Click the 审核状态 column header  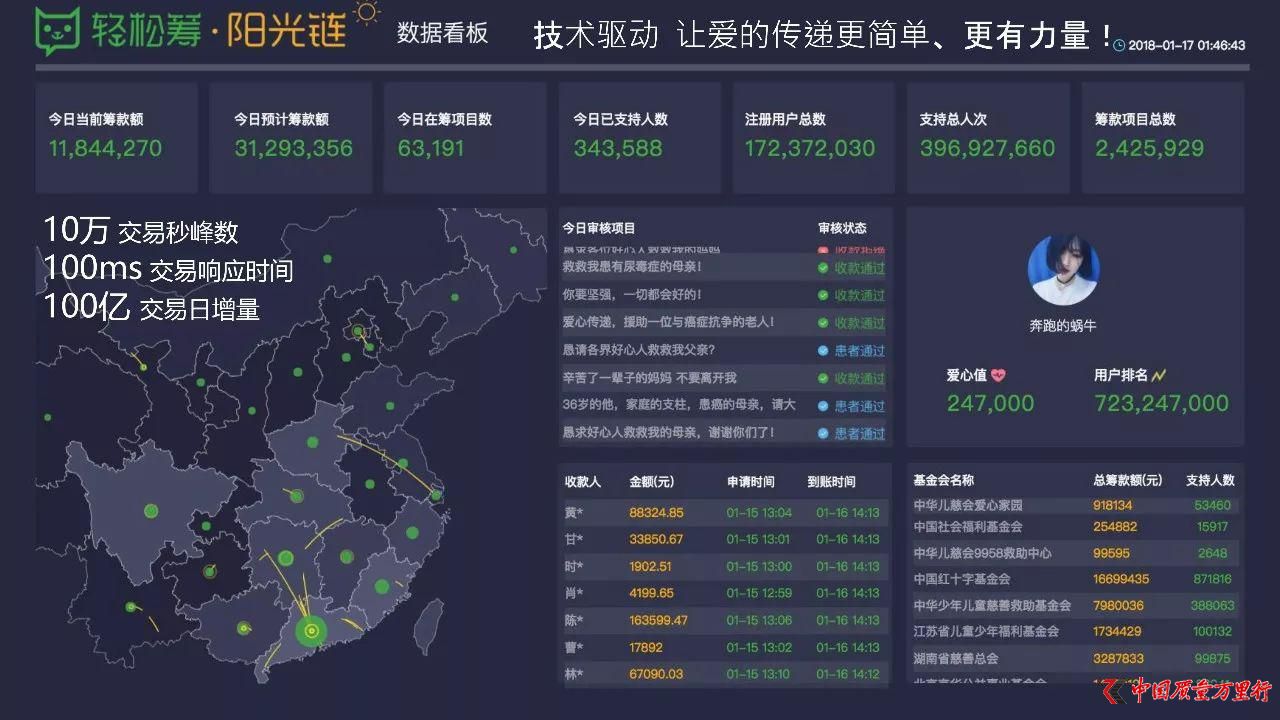pos(842,228)
